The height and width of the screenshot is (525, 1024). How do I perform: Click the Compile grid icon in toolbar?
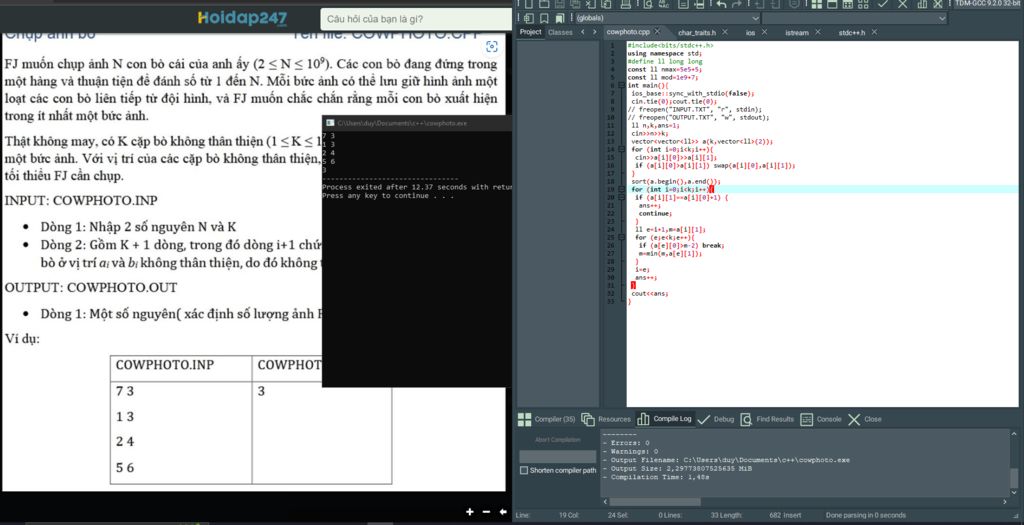(816, 4)
